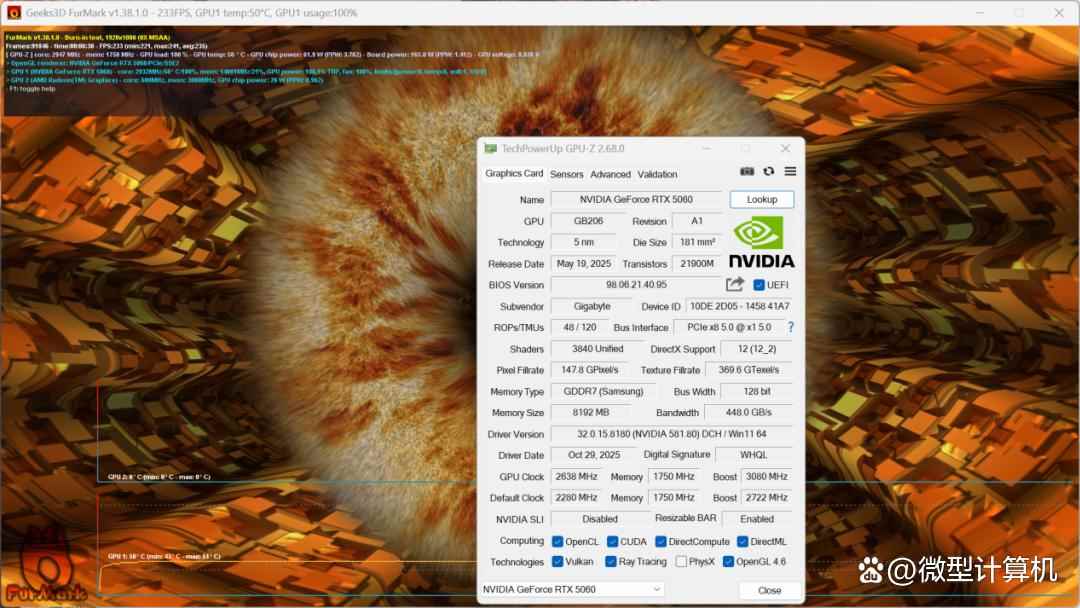
Task: Click the F1 toggle help text in FurMark
Action: coord(31,89)
